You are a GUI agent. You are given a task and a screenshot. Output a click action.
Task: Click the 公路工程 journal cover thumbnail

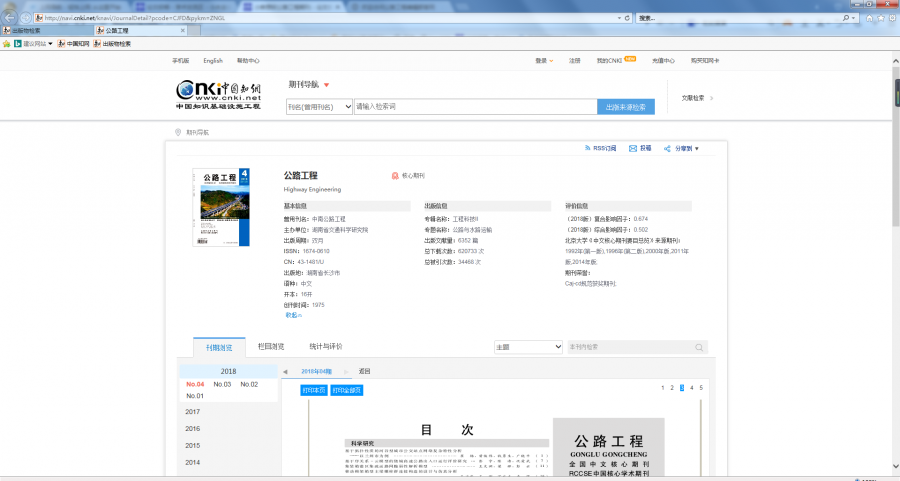(220, 206)
